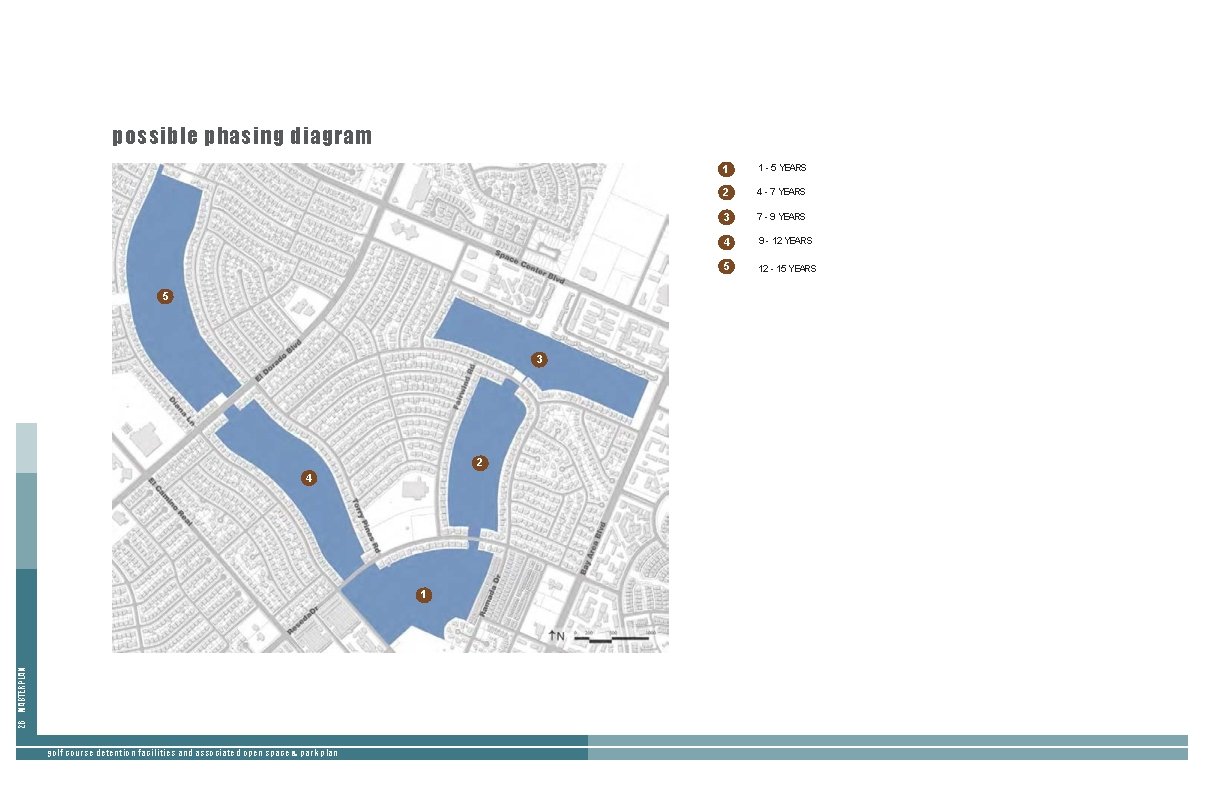Click the "possible phasing diagram" title
Viewport: 1224px width, 792px height.
pyautogui.click(x=241, y=135)
